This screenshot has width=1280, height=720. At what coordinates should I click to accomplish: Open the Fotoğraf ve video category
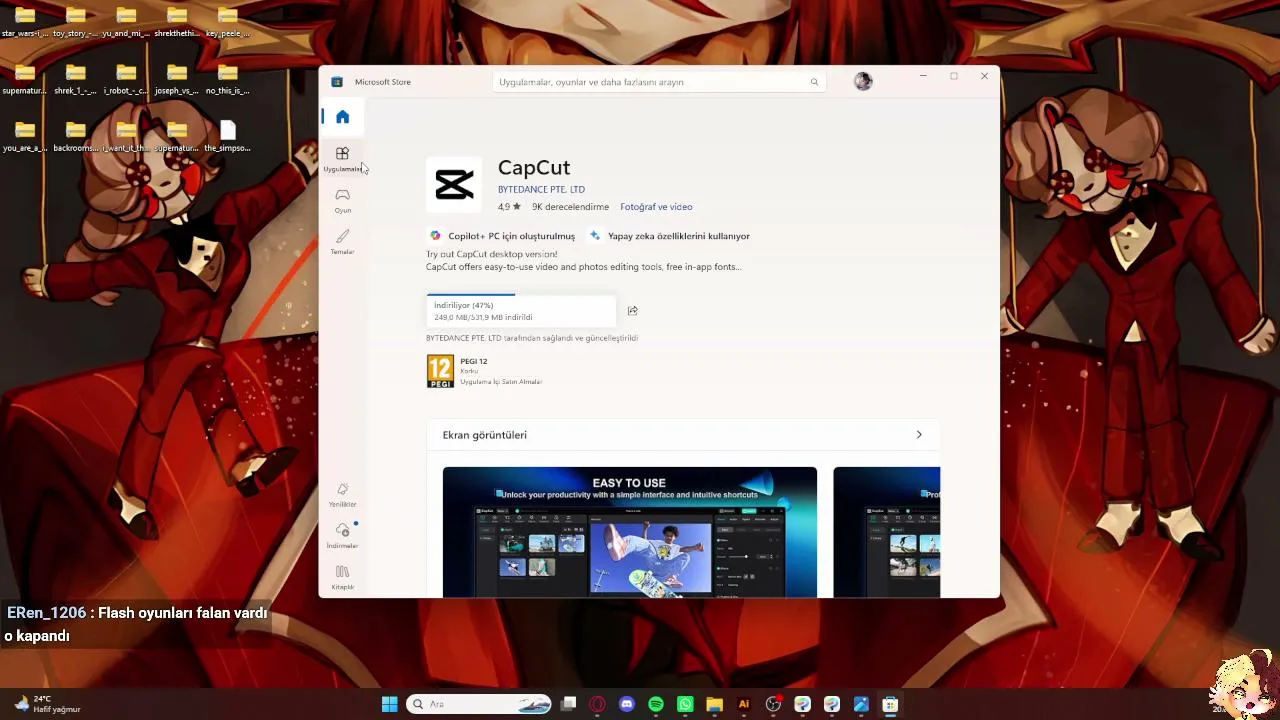click(x=656, y=207)
